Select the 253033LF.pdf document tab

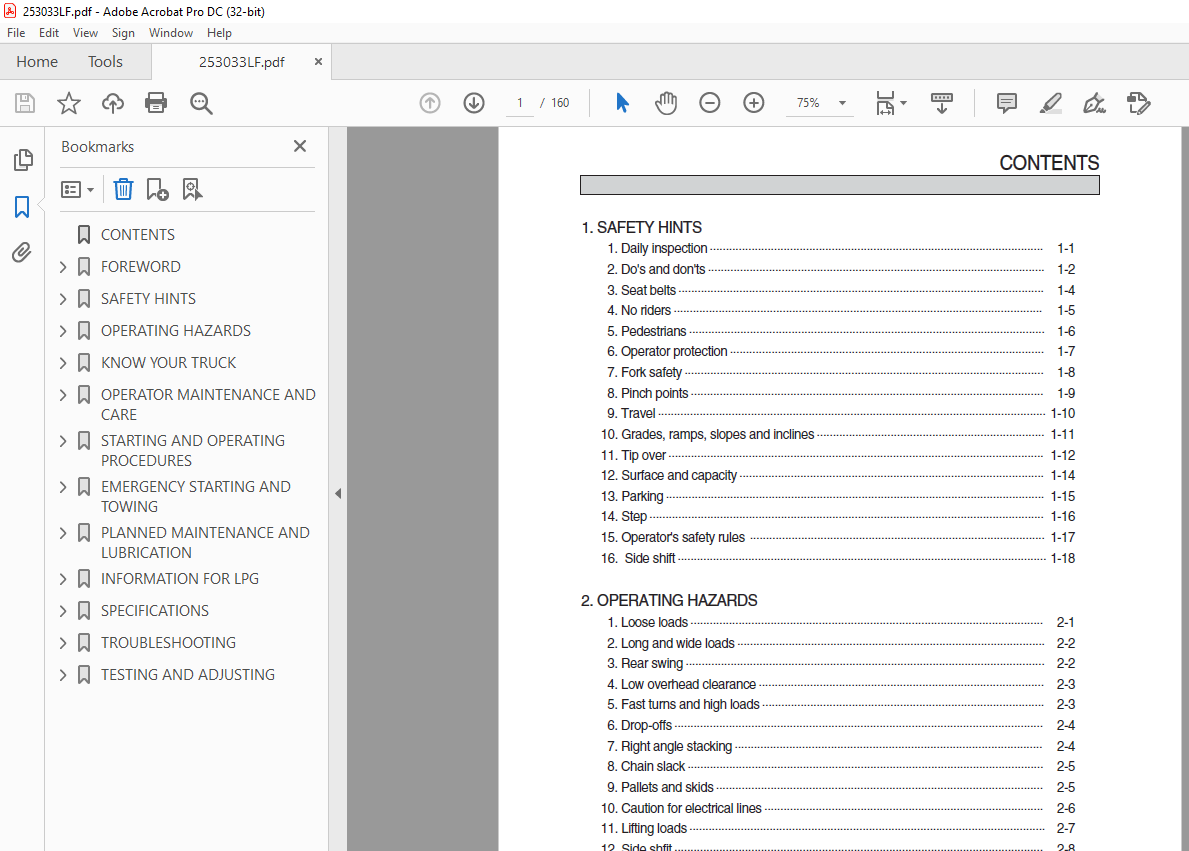[241, 62]
